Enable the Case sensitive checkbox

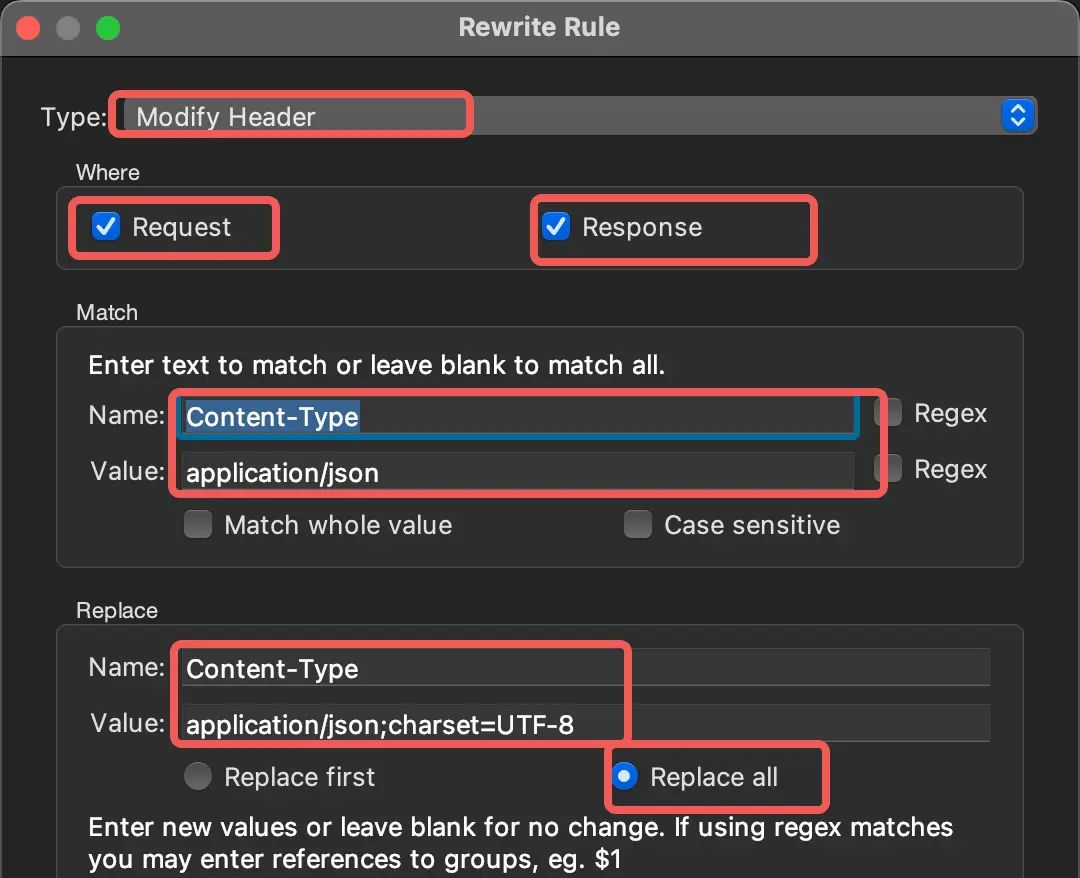[x=638, y=525]
